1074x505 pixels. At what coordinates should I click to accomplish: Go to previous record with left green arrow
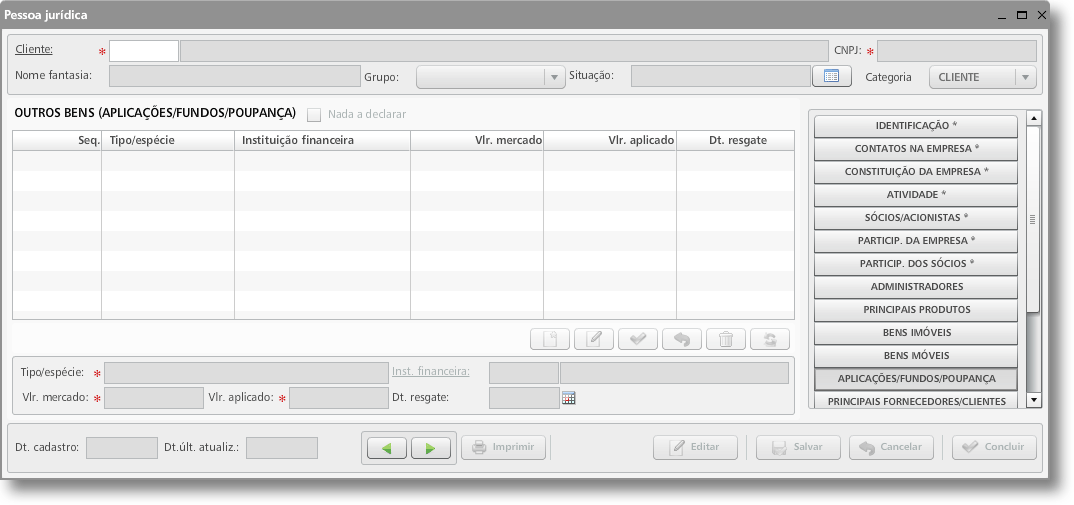(387, 448)
